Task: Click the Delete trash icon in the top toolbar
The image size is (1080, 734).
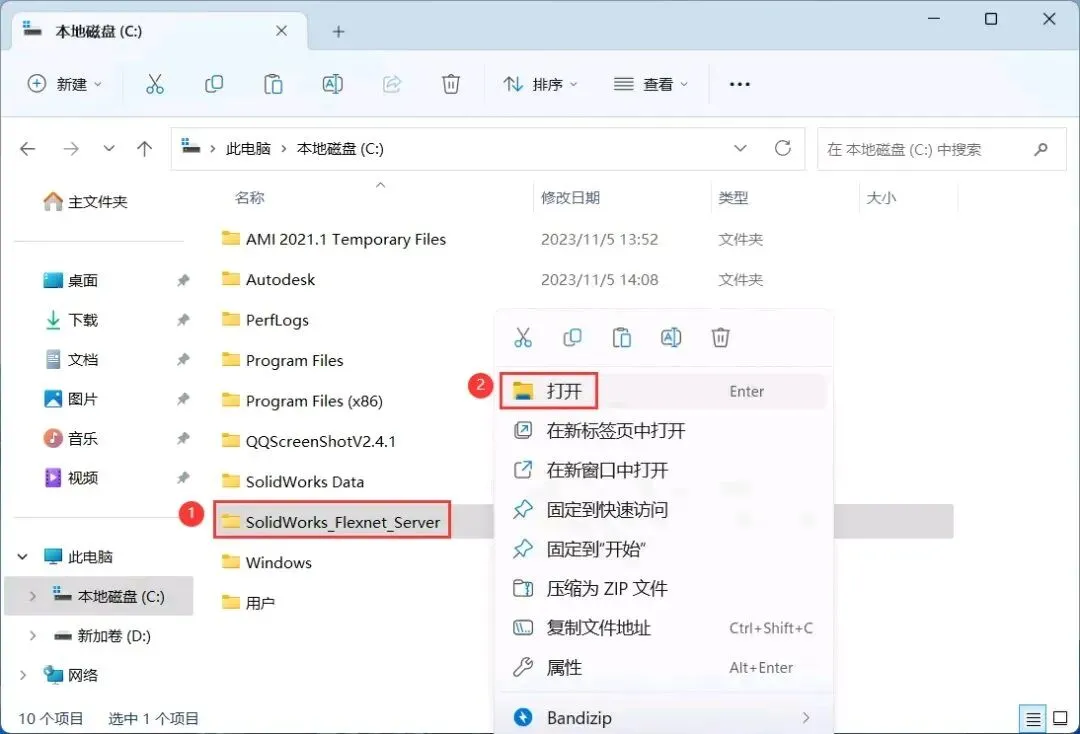Action: coord(450,84)
